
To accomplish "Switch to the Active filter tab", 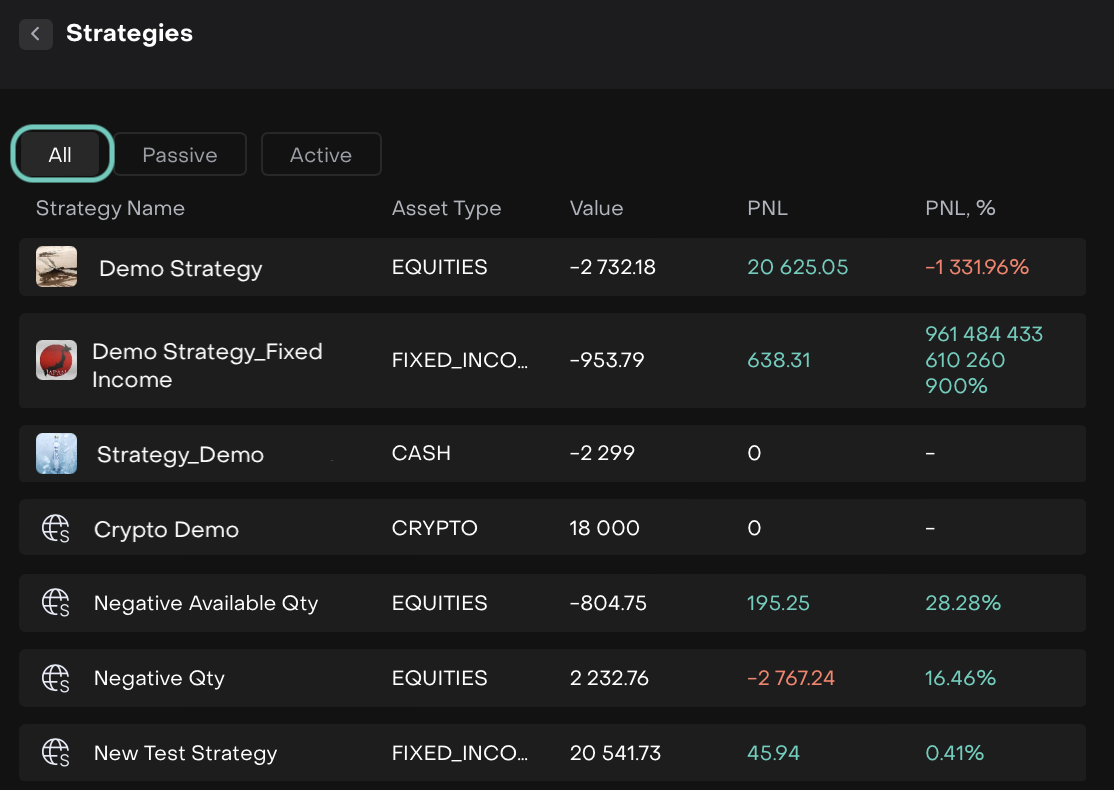I will (321, 155).
